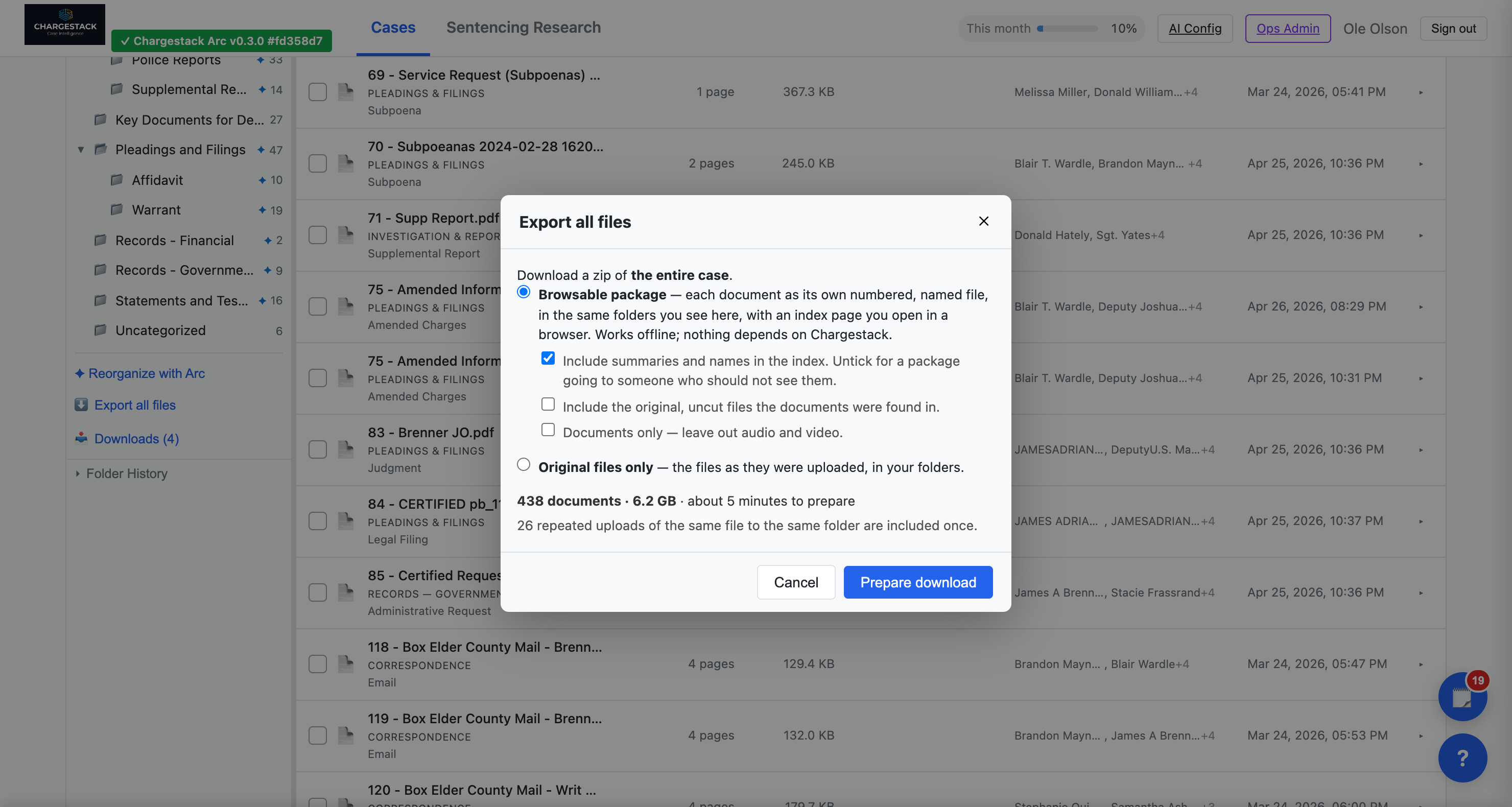Click the Cancel button
The height and width of the screenshot is (807, 1512).
pos(796,582)
